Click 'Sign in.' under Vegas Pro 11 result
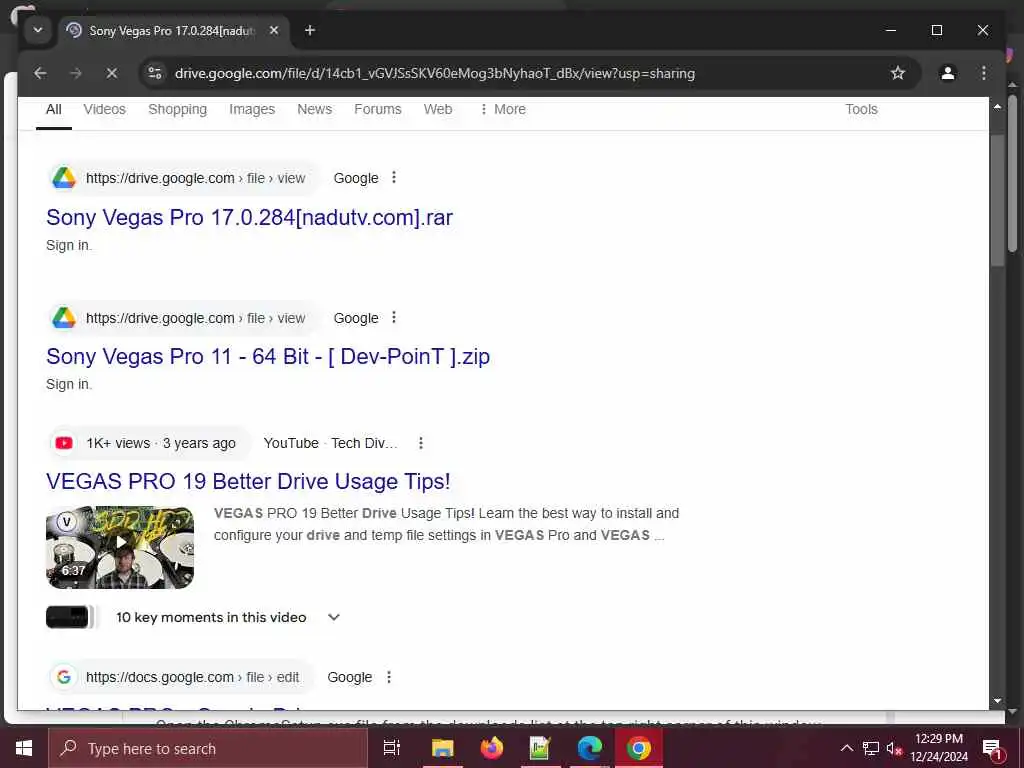Image resolution: width=1024 pixels, height=768 pixels. click(x=69, y=385)
